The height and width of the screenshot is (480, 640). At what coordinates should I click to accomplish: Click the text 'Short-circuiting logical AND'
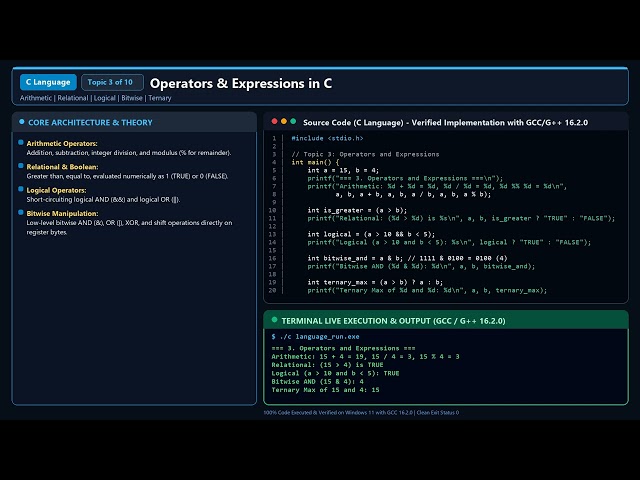(x=68, y=199)
